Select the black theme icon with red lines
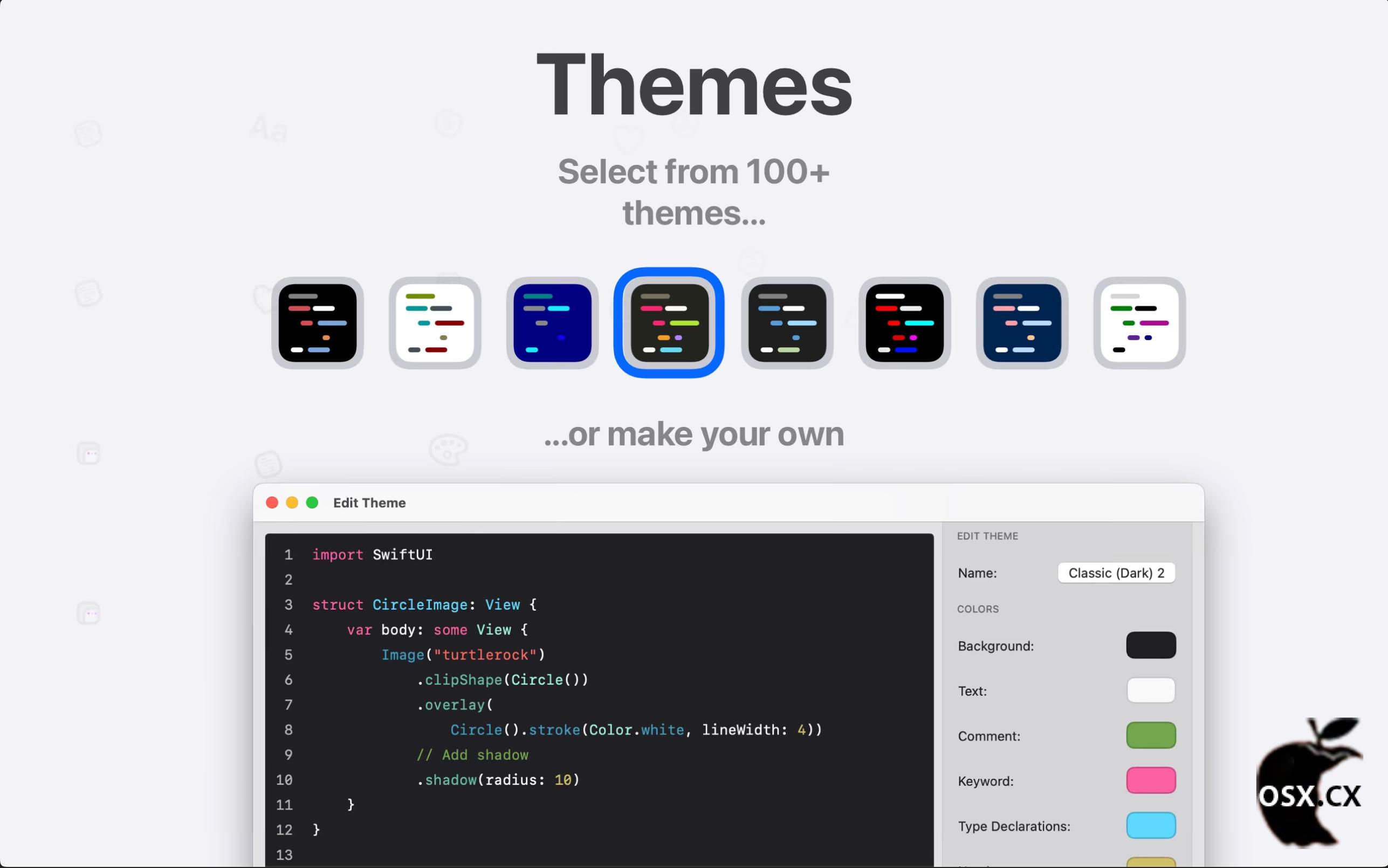 pyautogui.click(x=318, y=322)
